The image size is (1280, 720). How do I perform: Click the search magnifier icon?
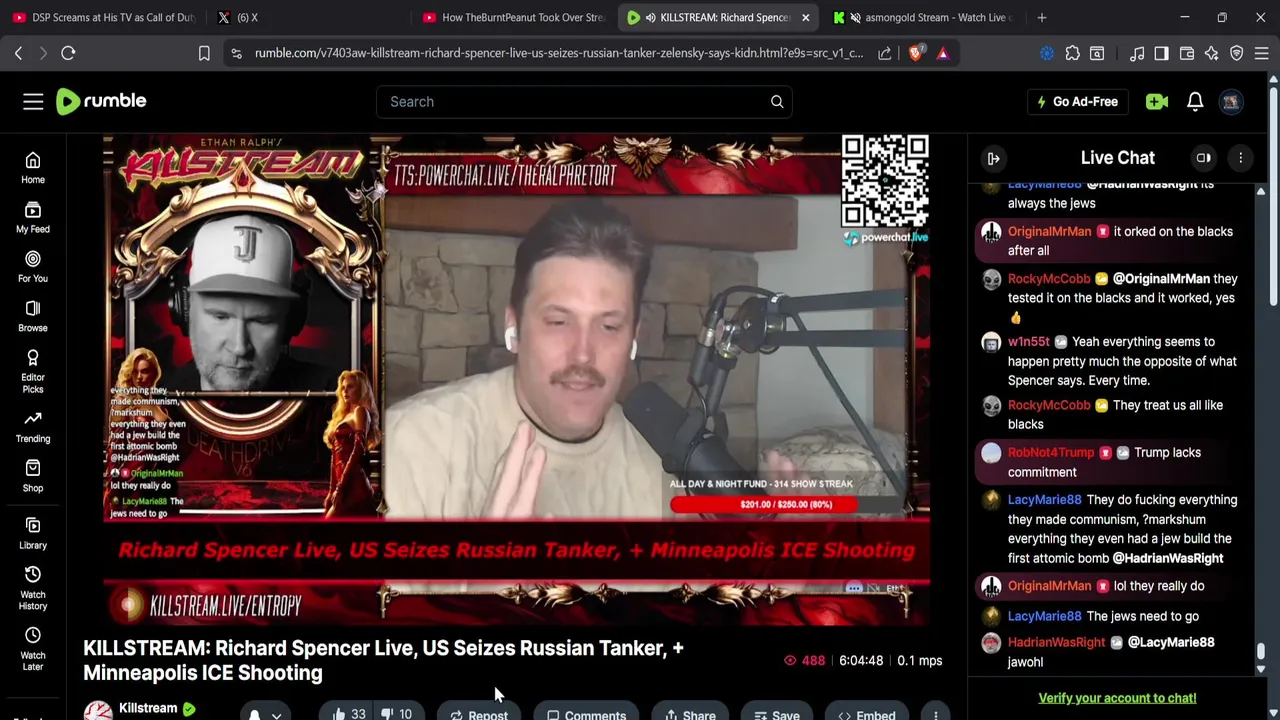pos(777,101)
